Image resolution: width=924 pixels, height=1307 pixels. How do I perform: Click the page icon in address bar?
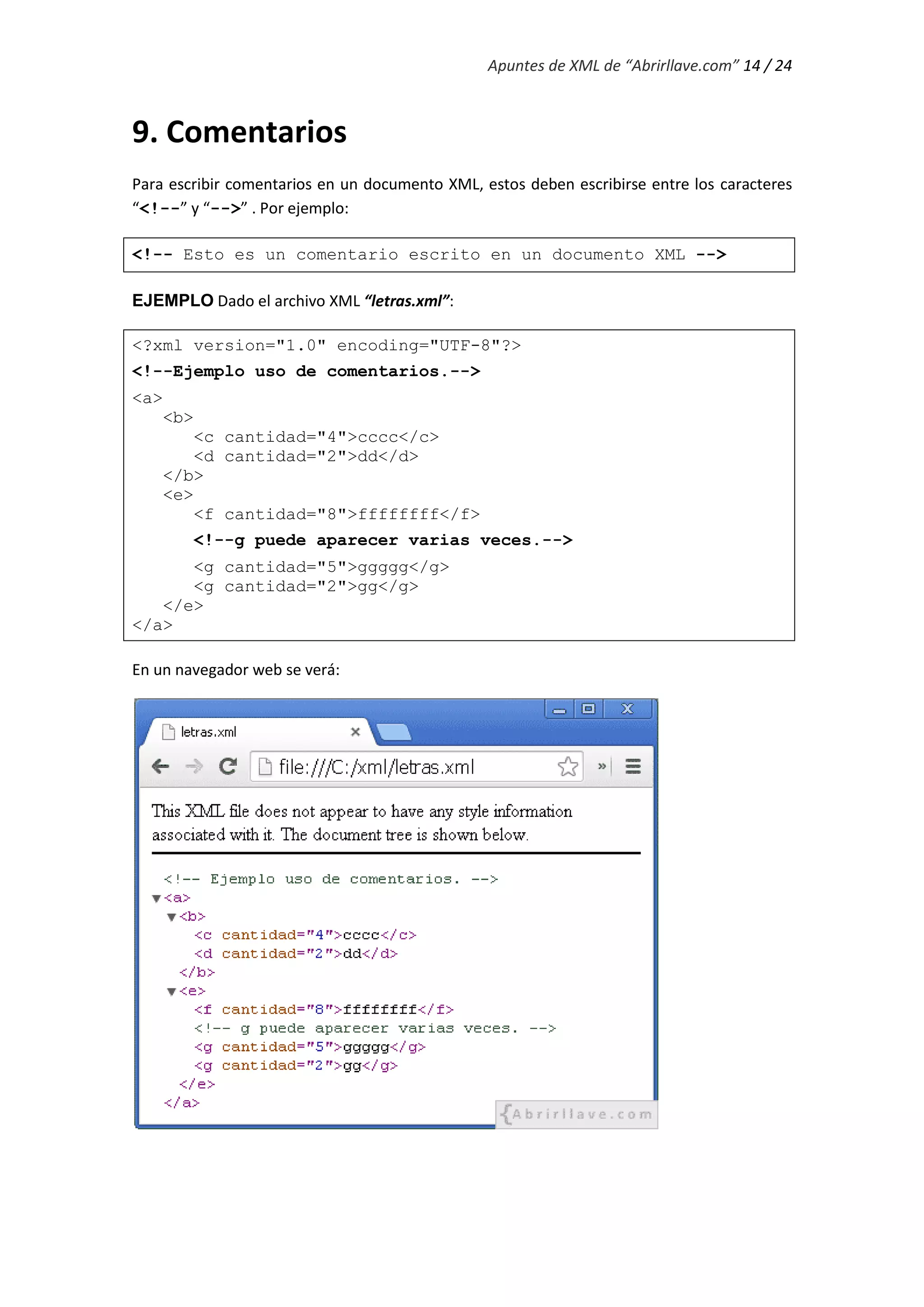(x=265, y=767)
